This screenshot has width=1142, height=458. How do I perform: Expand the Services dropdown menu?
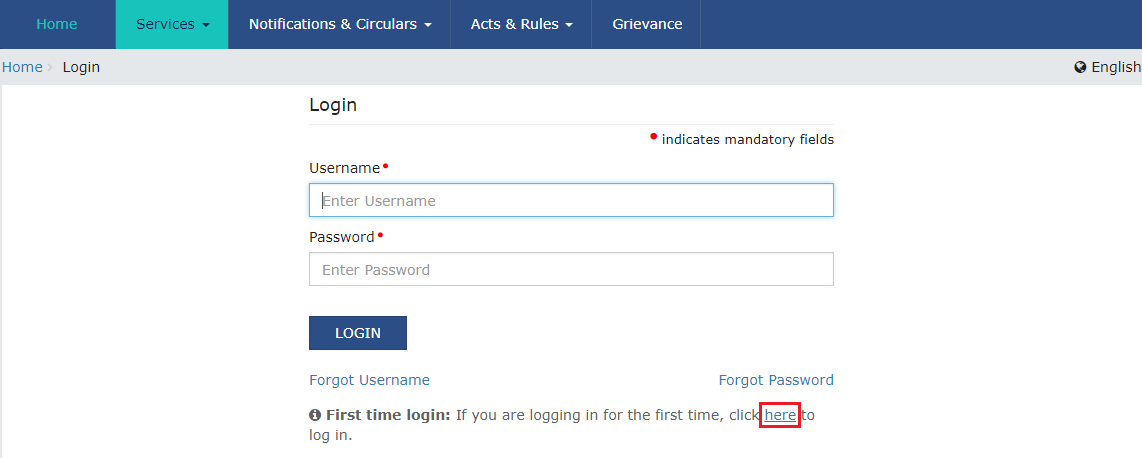[172, 24]
